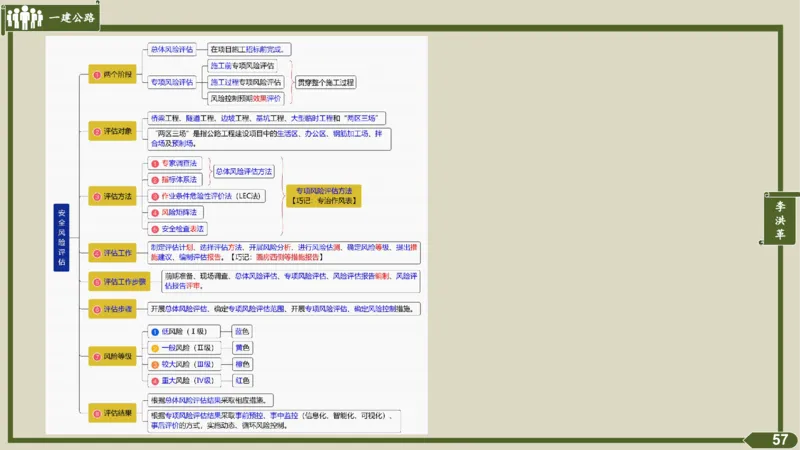Viewport: 800px width, 450px height.
Task: Click the number badge on 风险等级
Action: click(x=97, y=357)
